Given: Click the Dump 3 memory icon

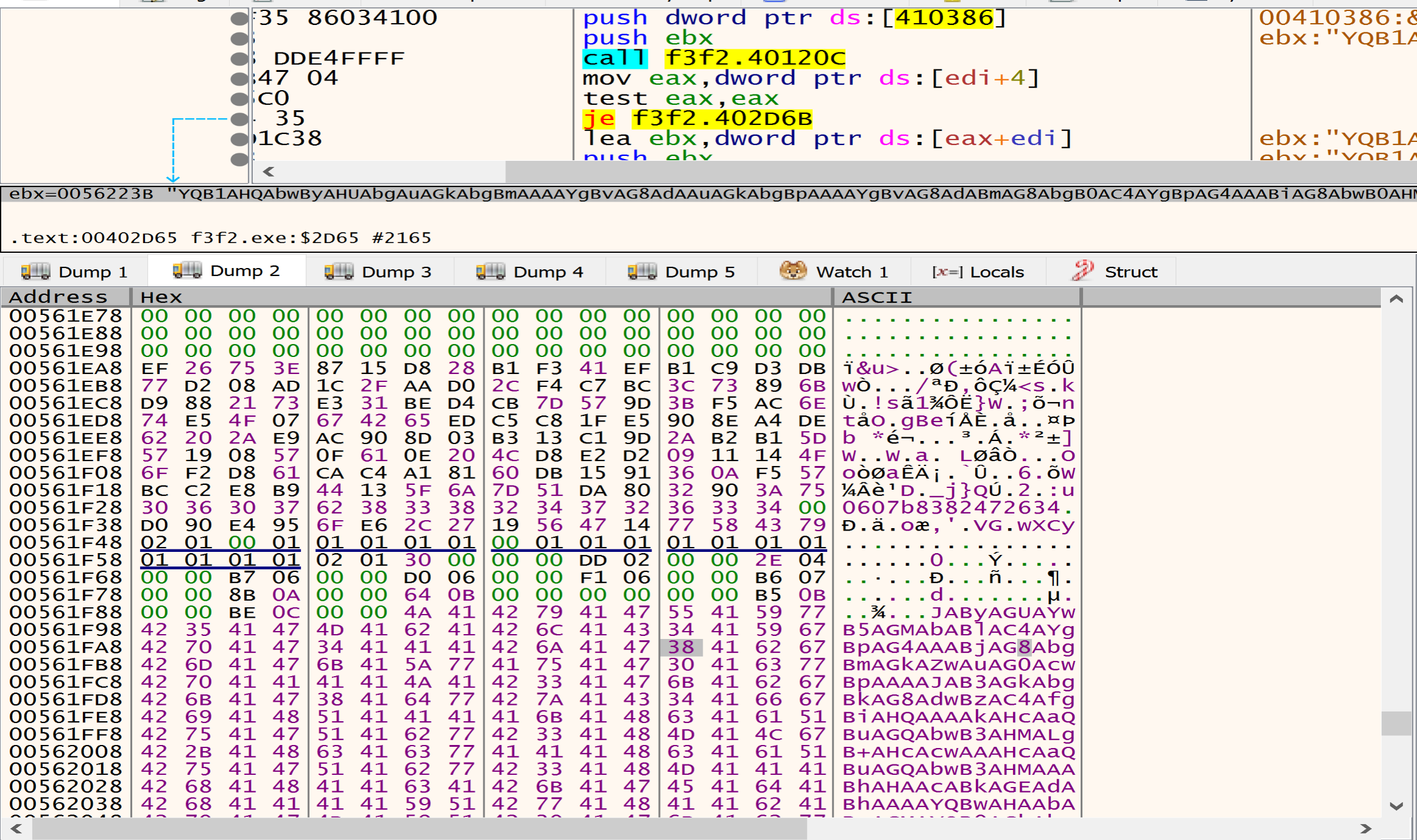Looking at the screenshot, I should (x=339, y=271).
